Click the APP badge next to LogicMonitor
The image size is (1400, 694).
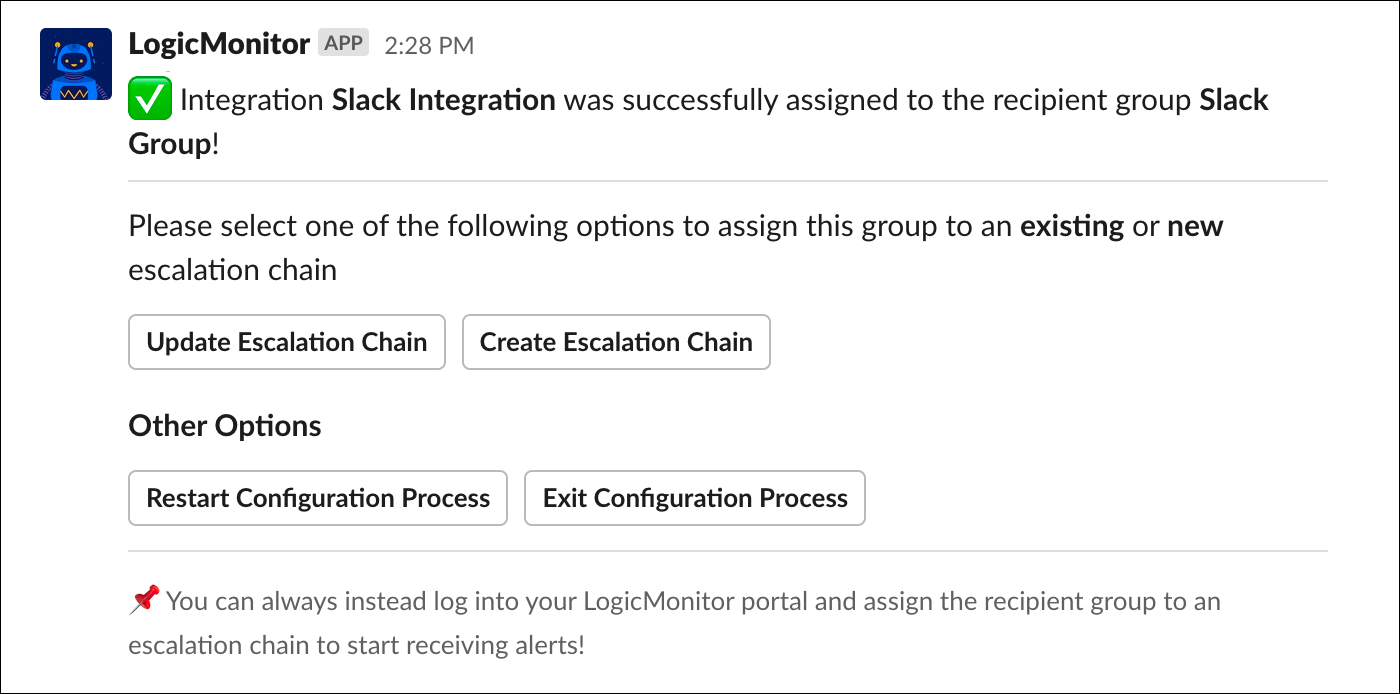pos(343,43)
